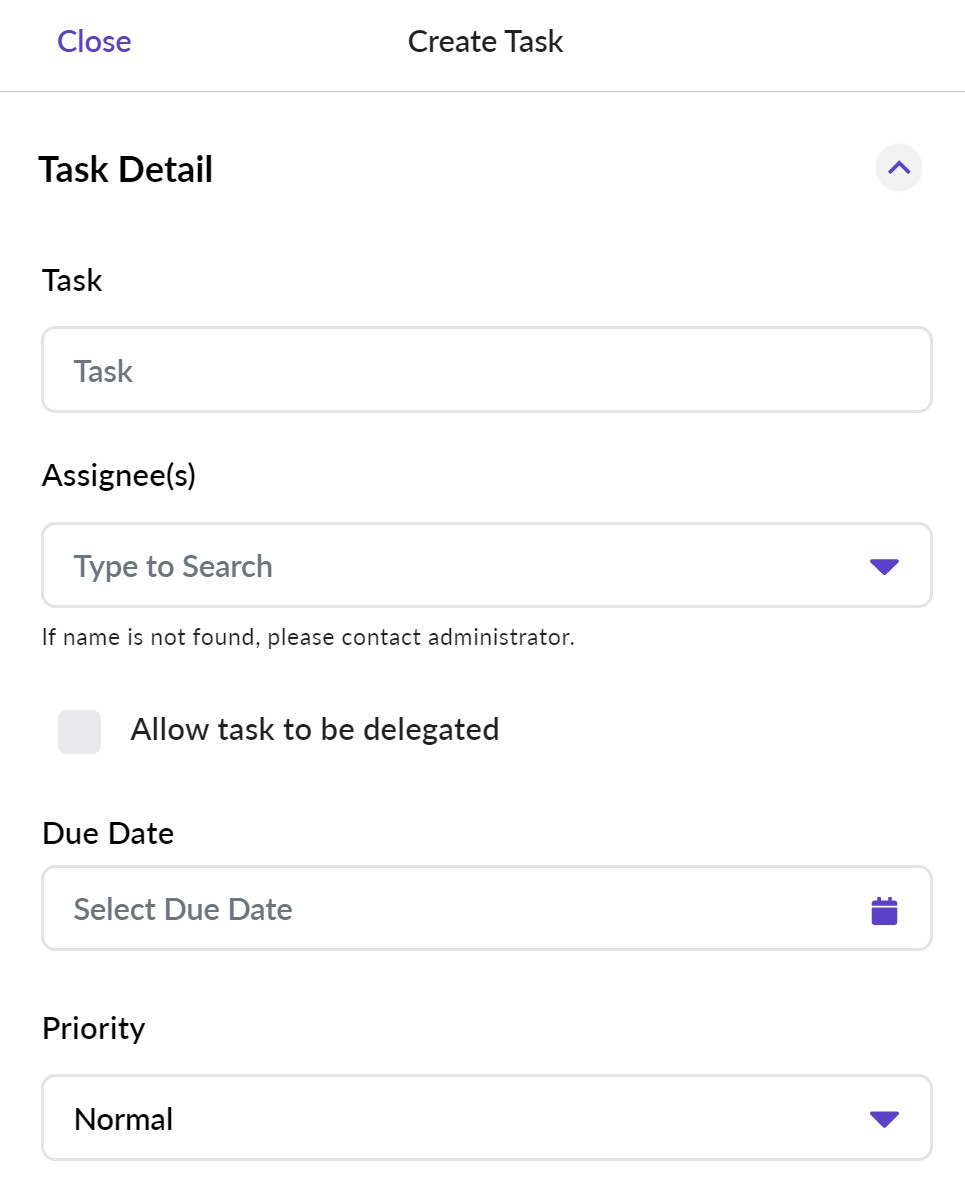Collapse the Task Detail section chevron
This screenshot has width=965, height=1188.
coord(899,168)
